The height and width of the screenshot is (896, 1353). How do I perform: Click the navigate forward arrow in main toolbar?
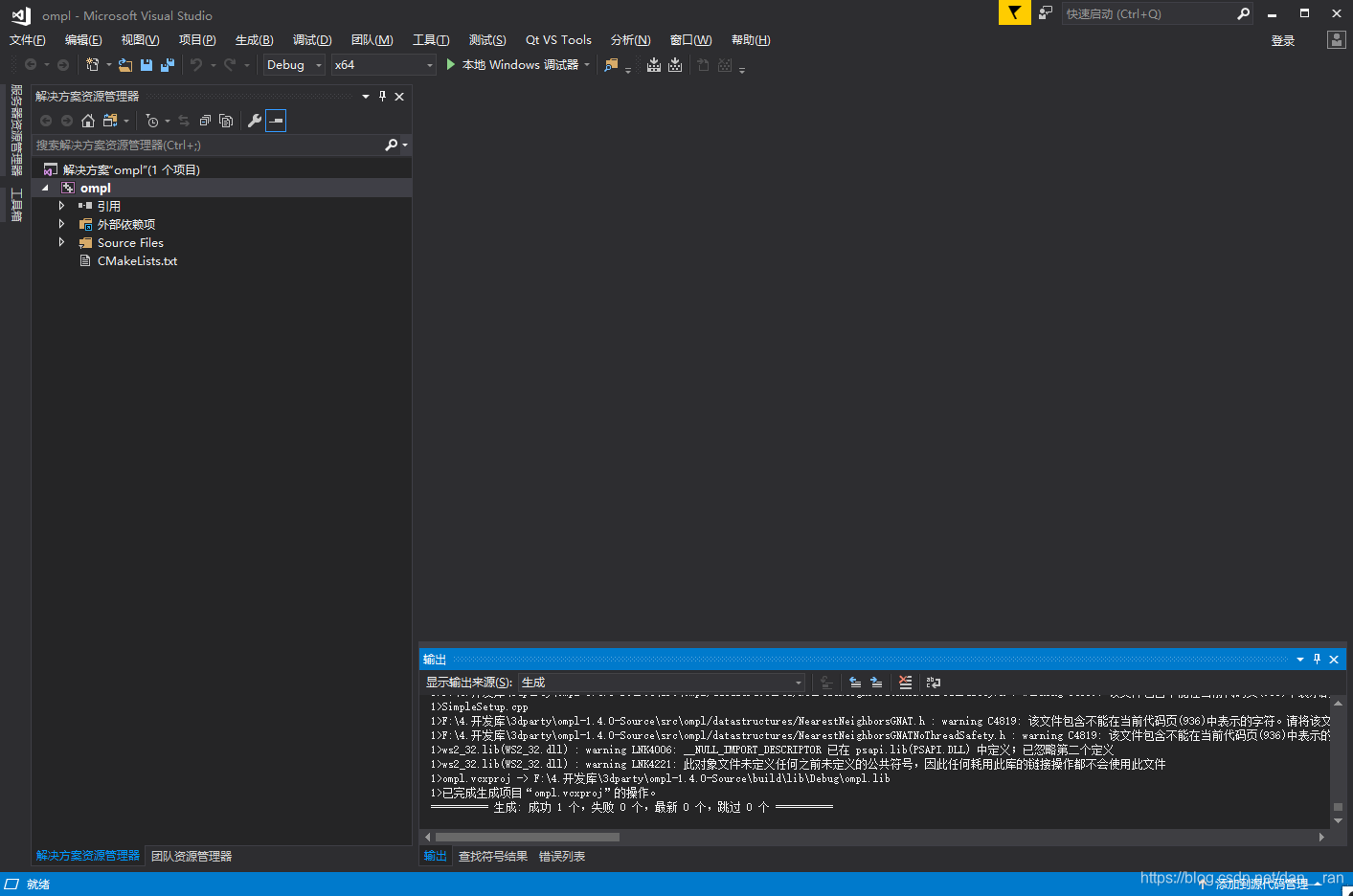pos(63,64)
